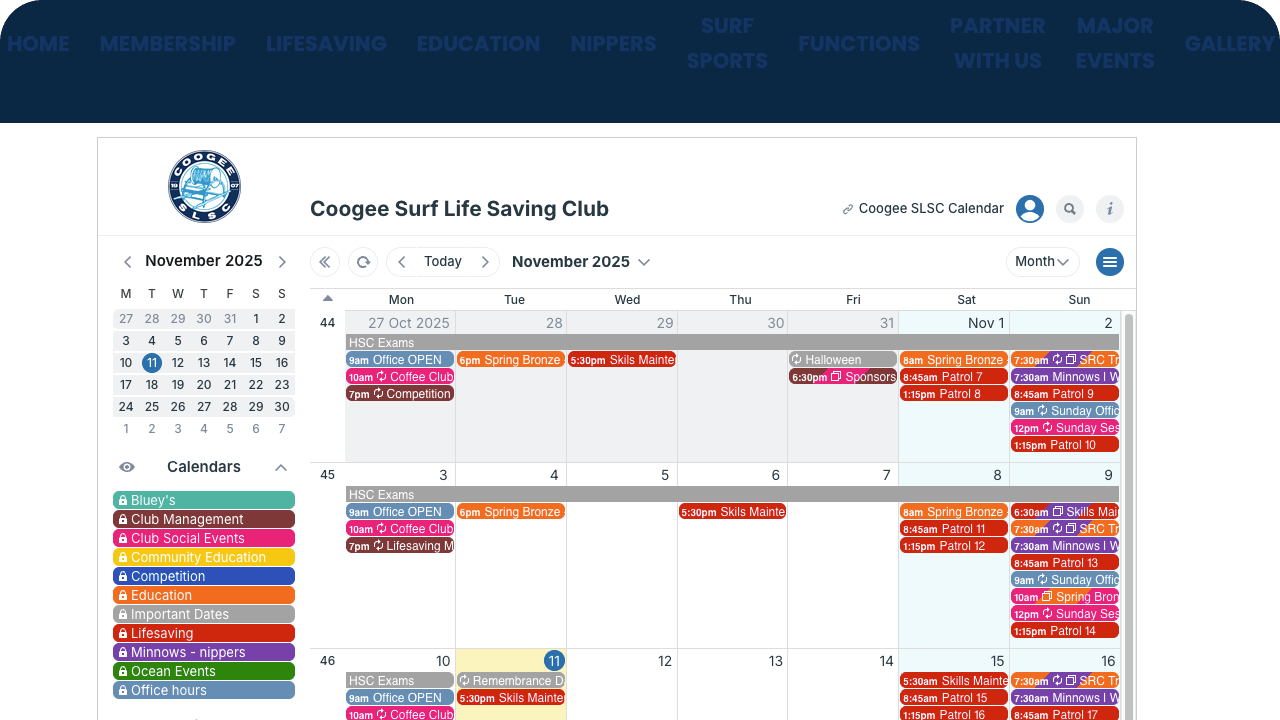Toggle the Bluey's calendar filter

[204, 500]
